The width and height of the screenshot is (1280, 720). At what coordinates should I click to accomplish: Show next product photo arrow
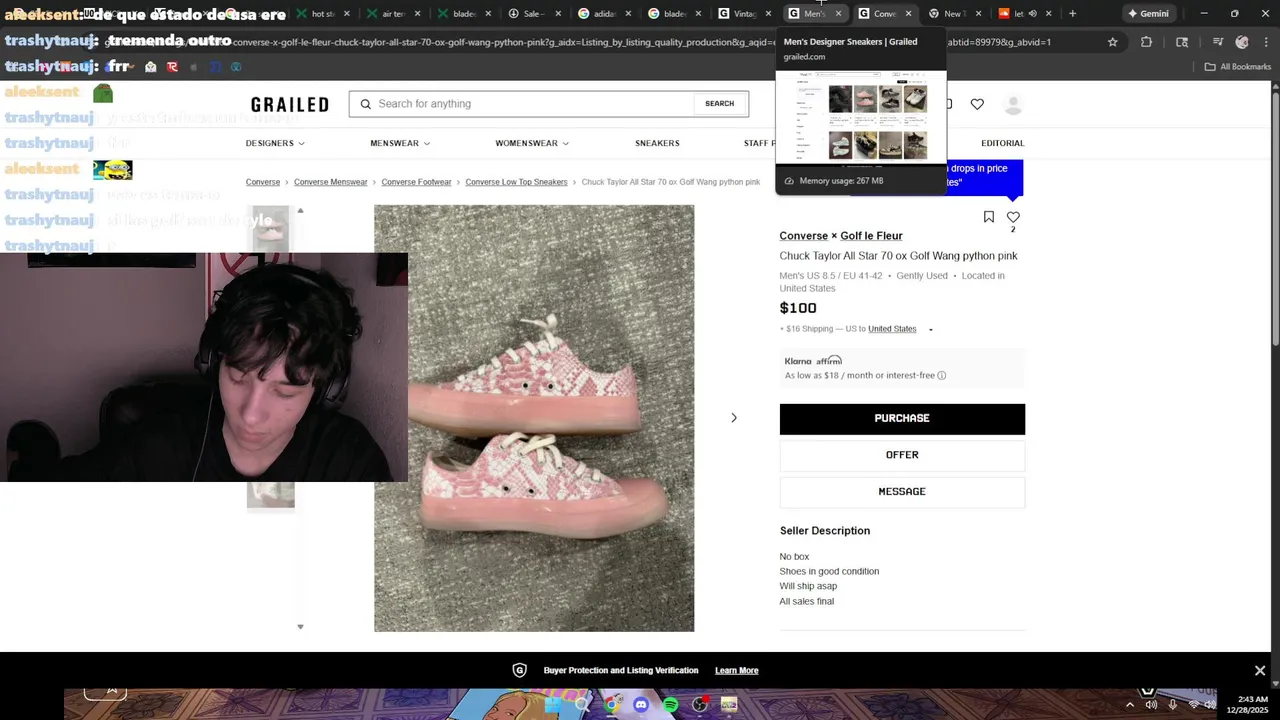tap(734, 418)
